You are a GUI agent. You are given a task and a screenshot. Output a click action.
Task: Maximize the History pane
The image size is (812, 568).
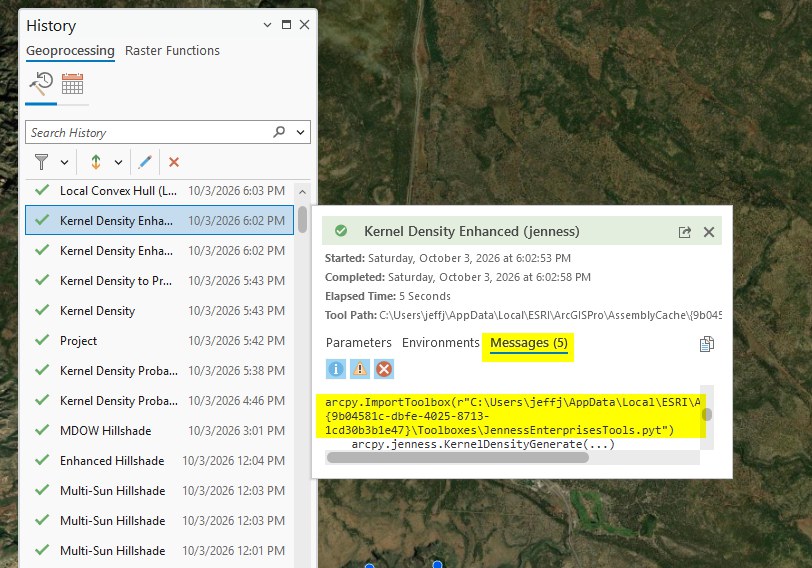click(286, 25)
